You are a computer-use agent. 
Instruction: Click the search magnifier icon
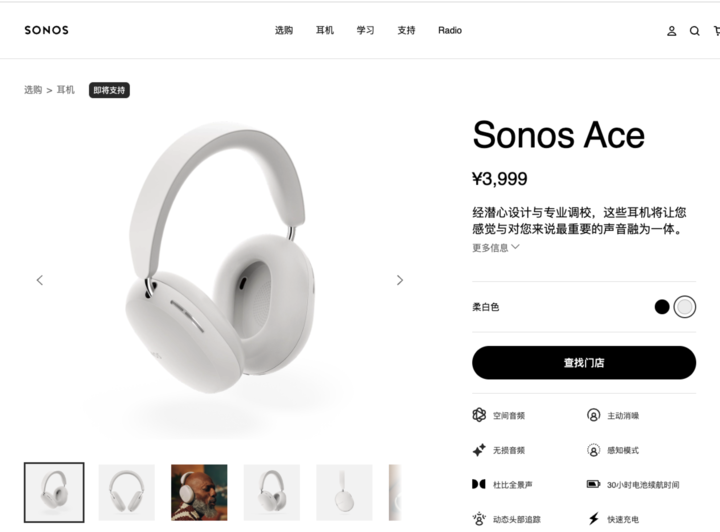tap(694, 31)
